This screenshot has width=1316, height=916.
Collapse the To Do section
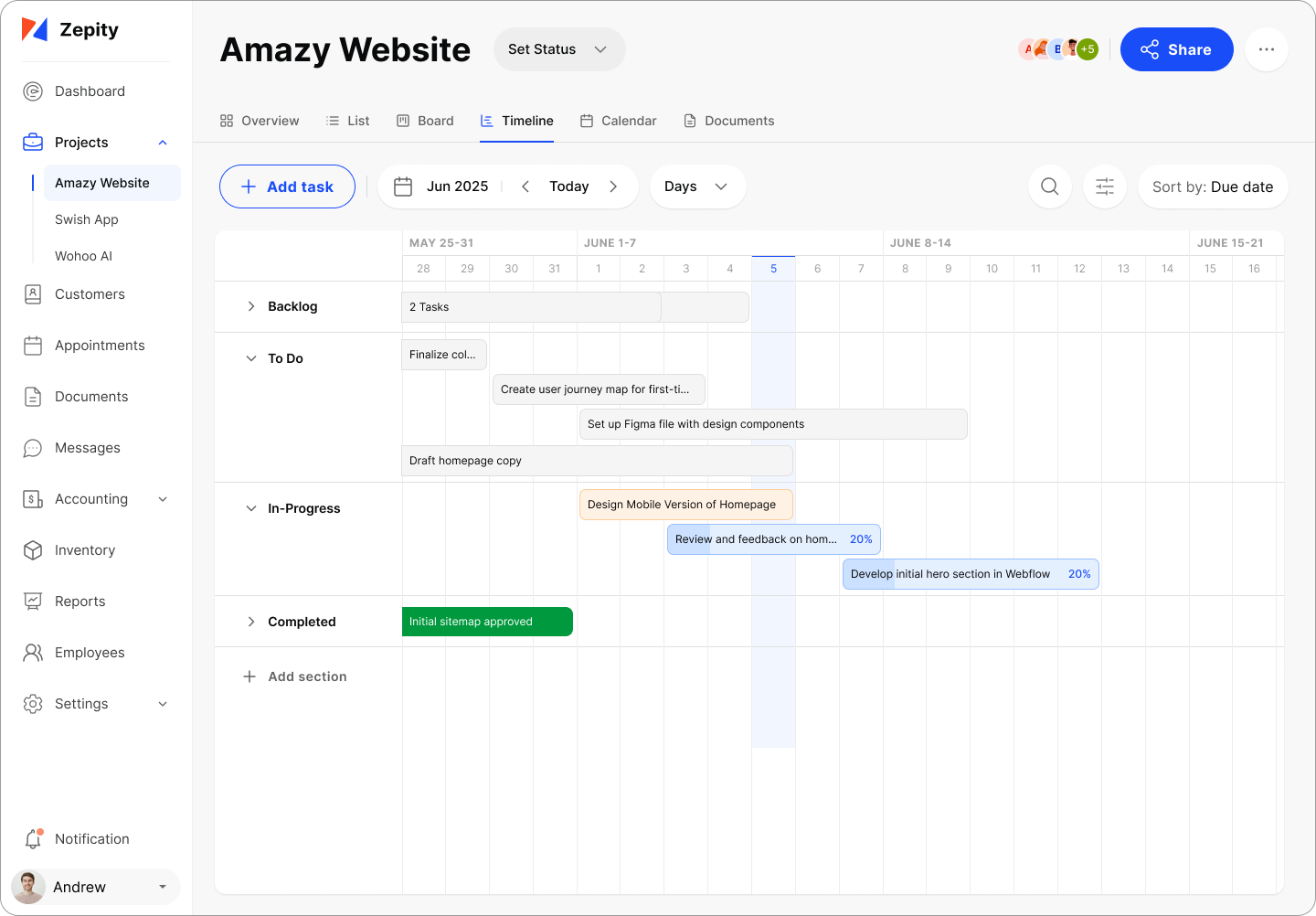coord(251,358)
